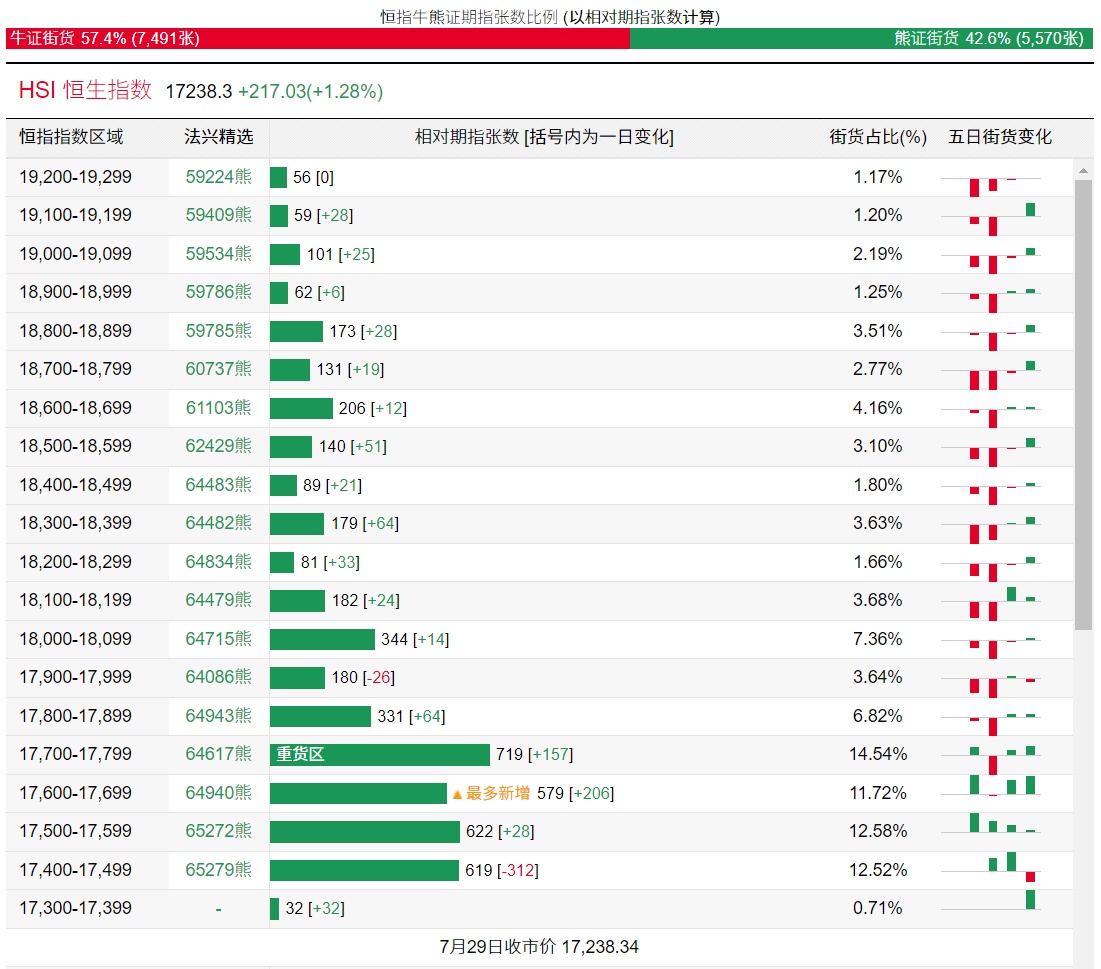Click the 街货占比(%) column header

pyautogui.click(x=878, y=138)
